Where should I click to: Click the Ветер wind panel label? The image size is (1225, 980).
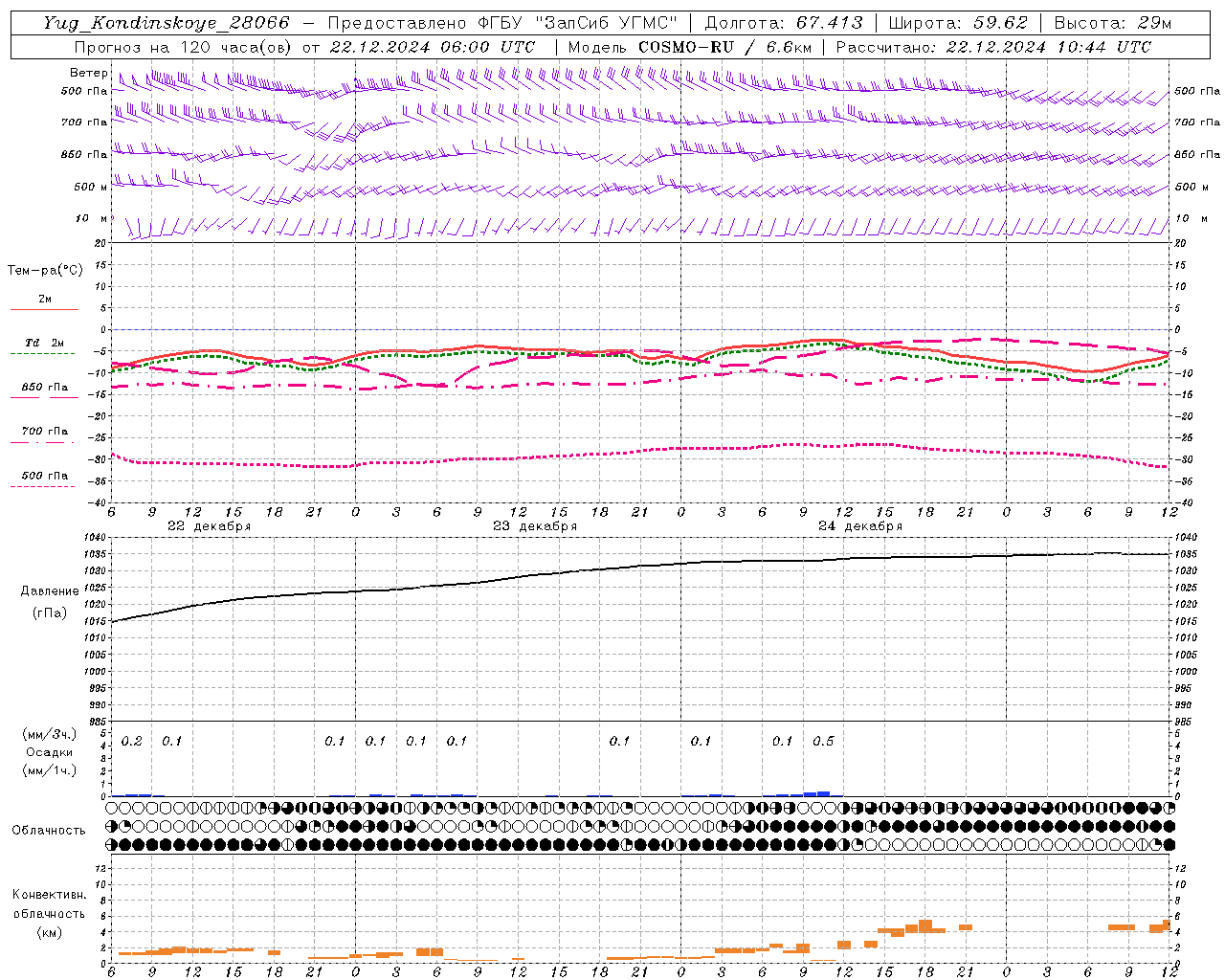coord(88,73)
